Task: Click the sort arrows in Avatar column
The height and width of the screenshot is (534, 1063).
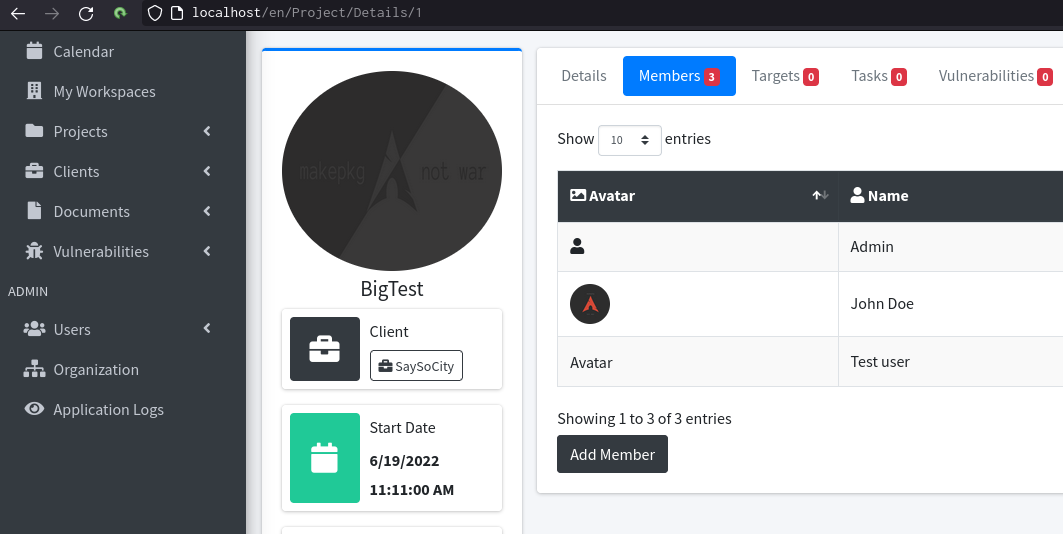Action: click(820, 195)
